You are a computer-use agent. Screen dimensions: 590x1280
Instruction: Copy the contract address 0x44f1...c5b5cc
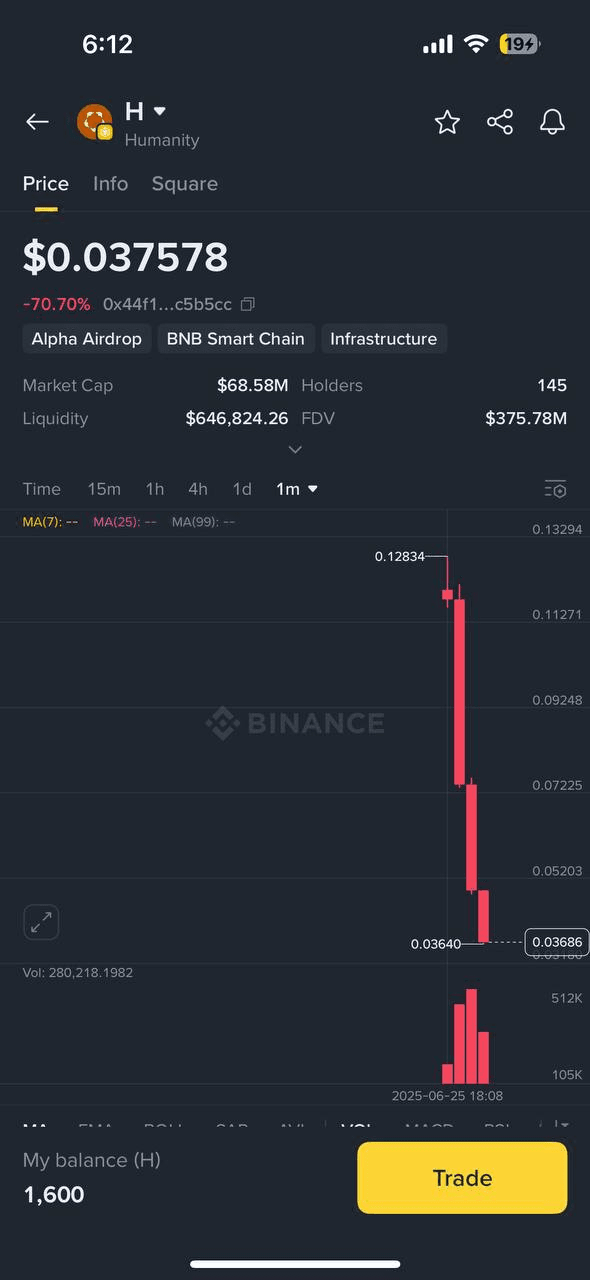click(248, 304)
